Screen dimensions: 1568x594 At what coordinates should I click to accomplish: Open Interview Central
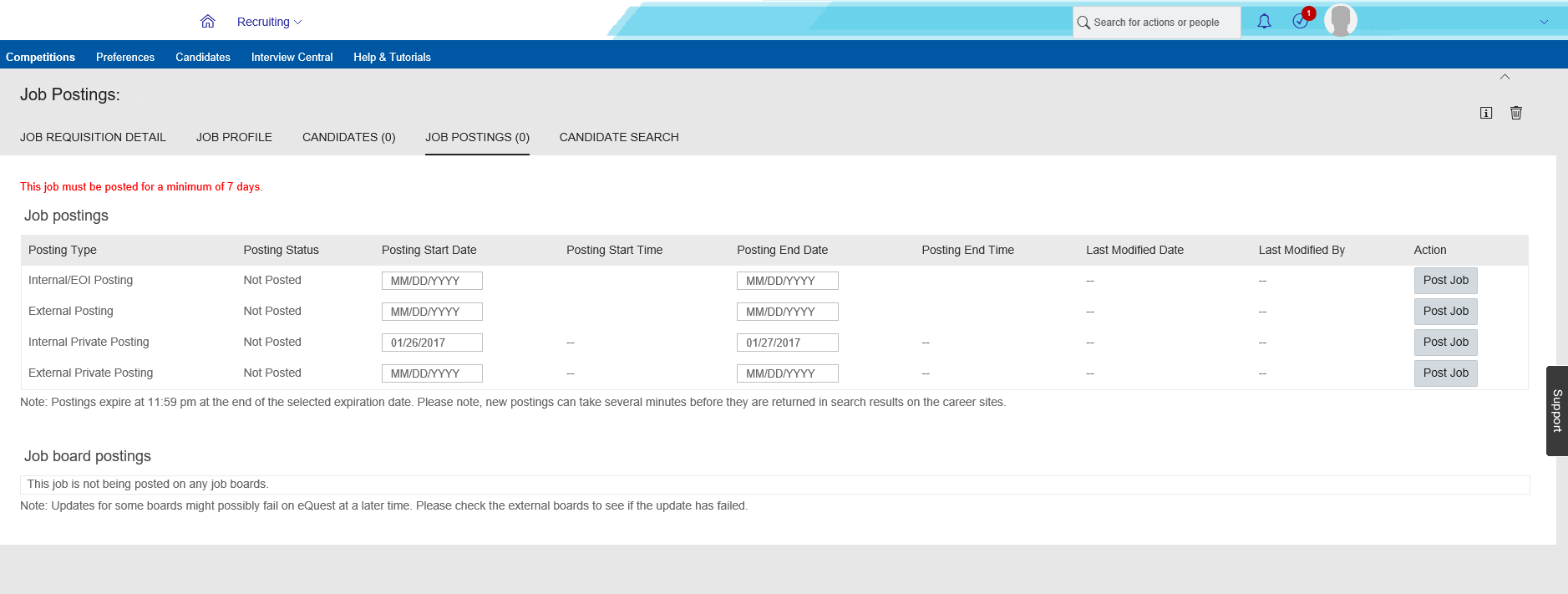tap(292, 57)
